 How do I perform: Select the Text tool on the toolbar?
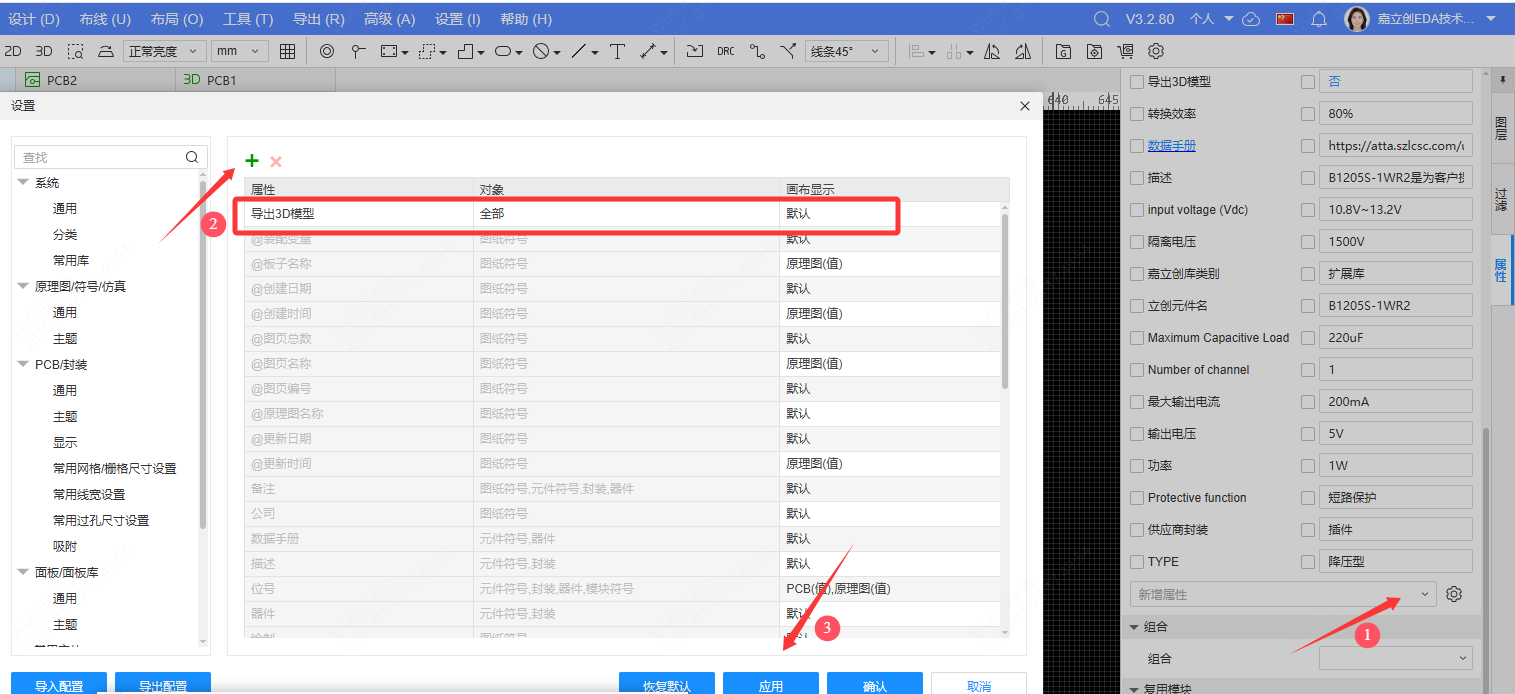point(617,51)
